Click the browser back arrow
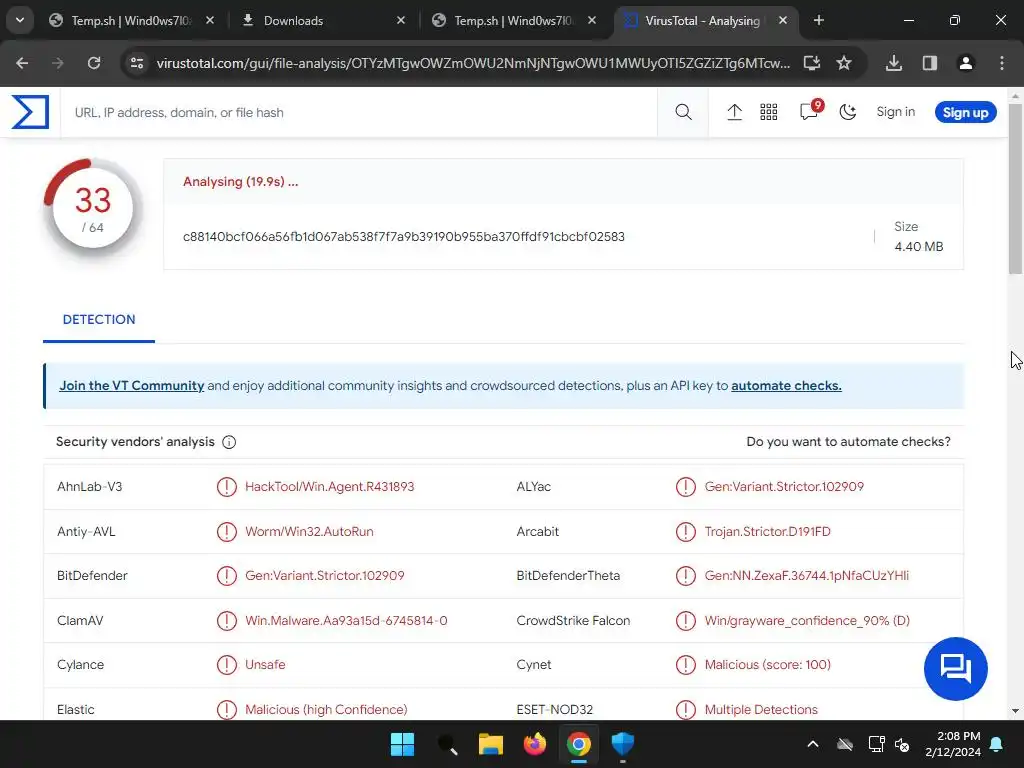Screen dimensions: 1024x768 [22, 63]
